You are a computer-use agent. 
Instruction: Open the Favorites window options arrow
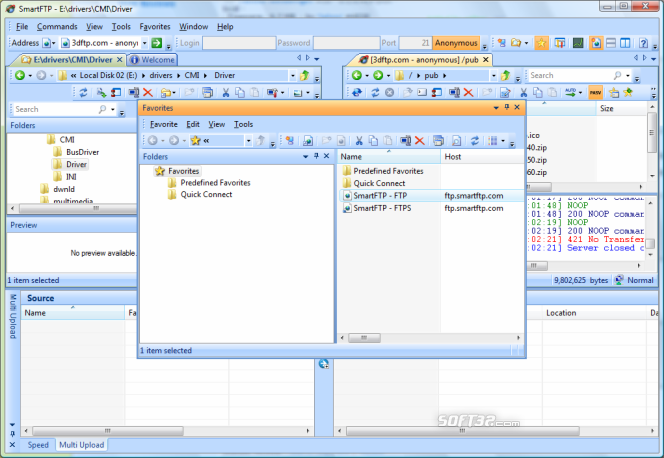[x=496, y=108]
